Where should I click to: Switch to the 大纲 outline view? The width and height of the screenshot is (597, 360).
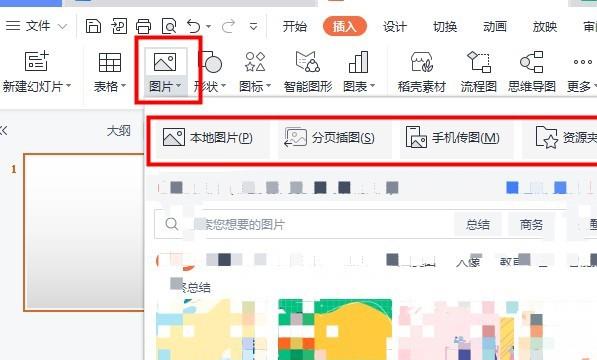click(x=118, y=131)
